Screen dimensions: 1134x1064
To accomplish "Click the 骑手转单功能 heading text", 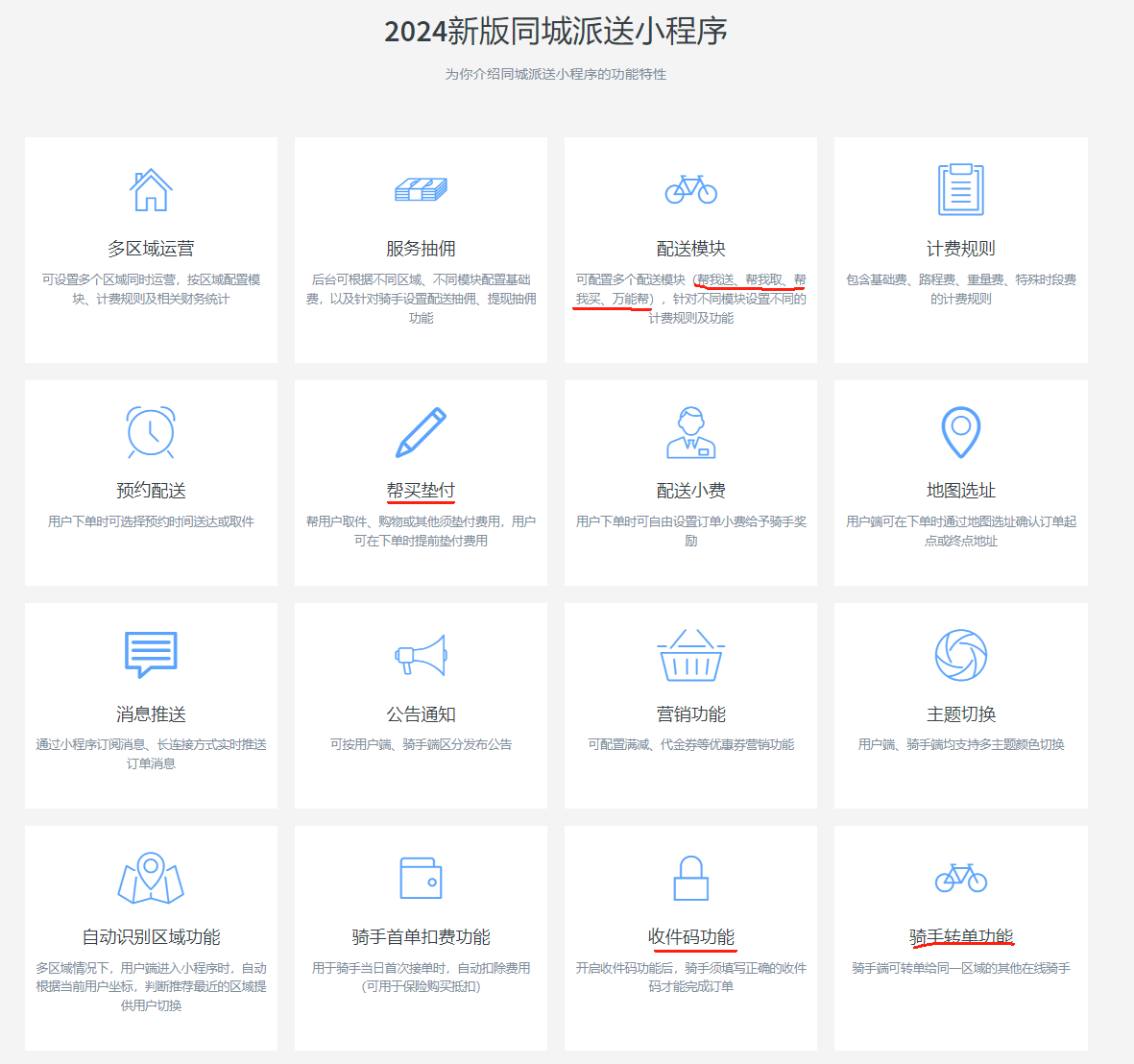I will [960, 936].
